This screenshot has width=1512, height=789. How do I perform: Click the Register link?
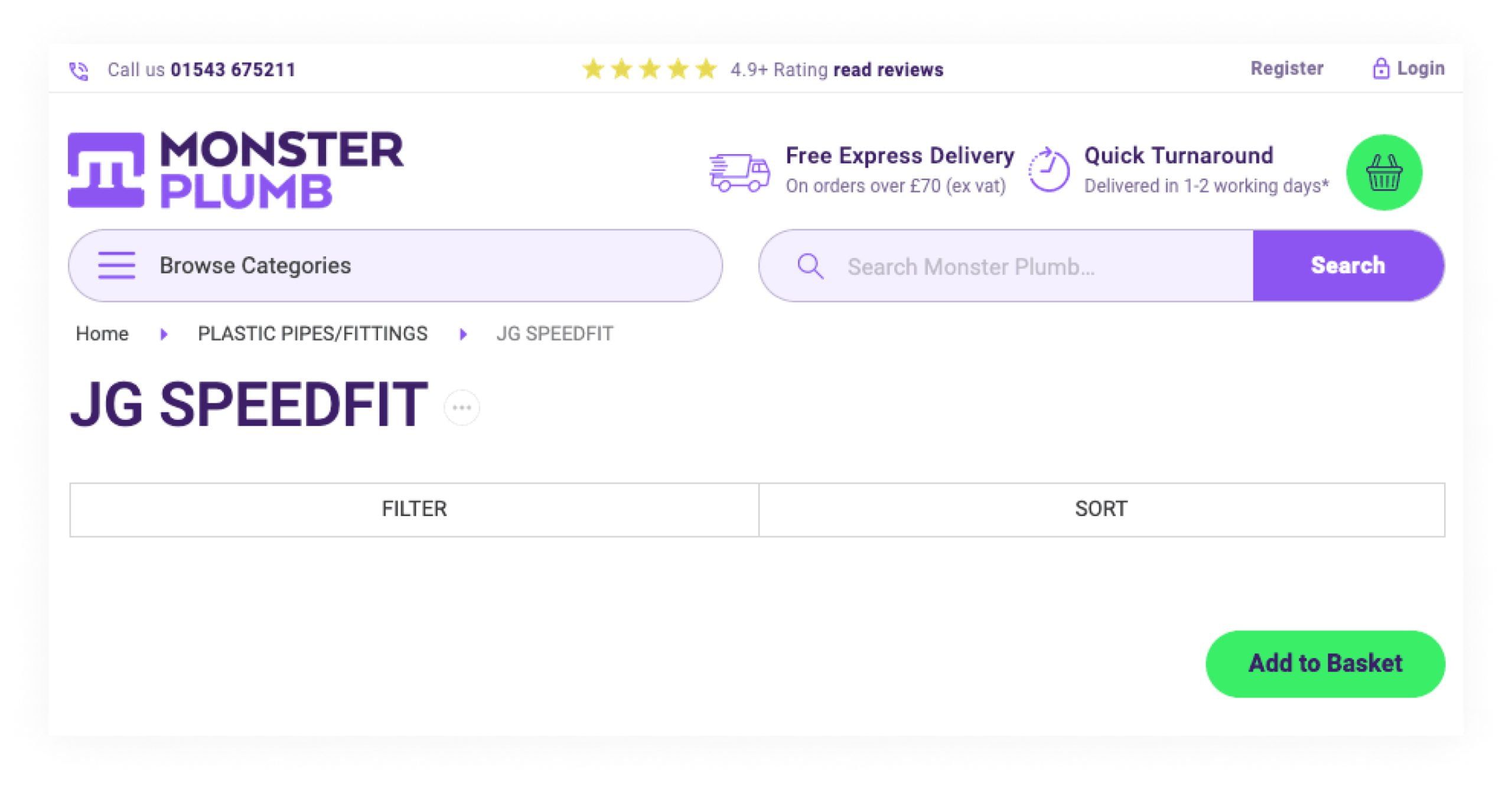(x=1287, y=69)
